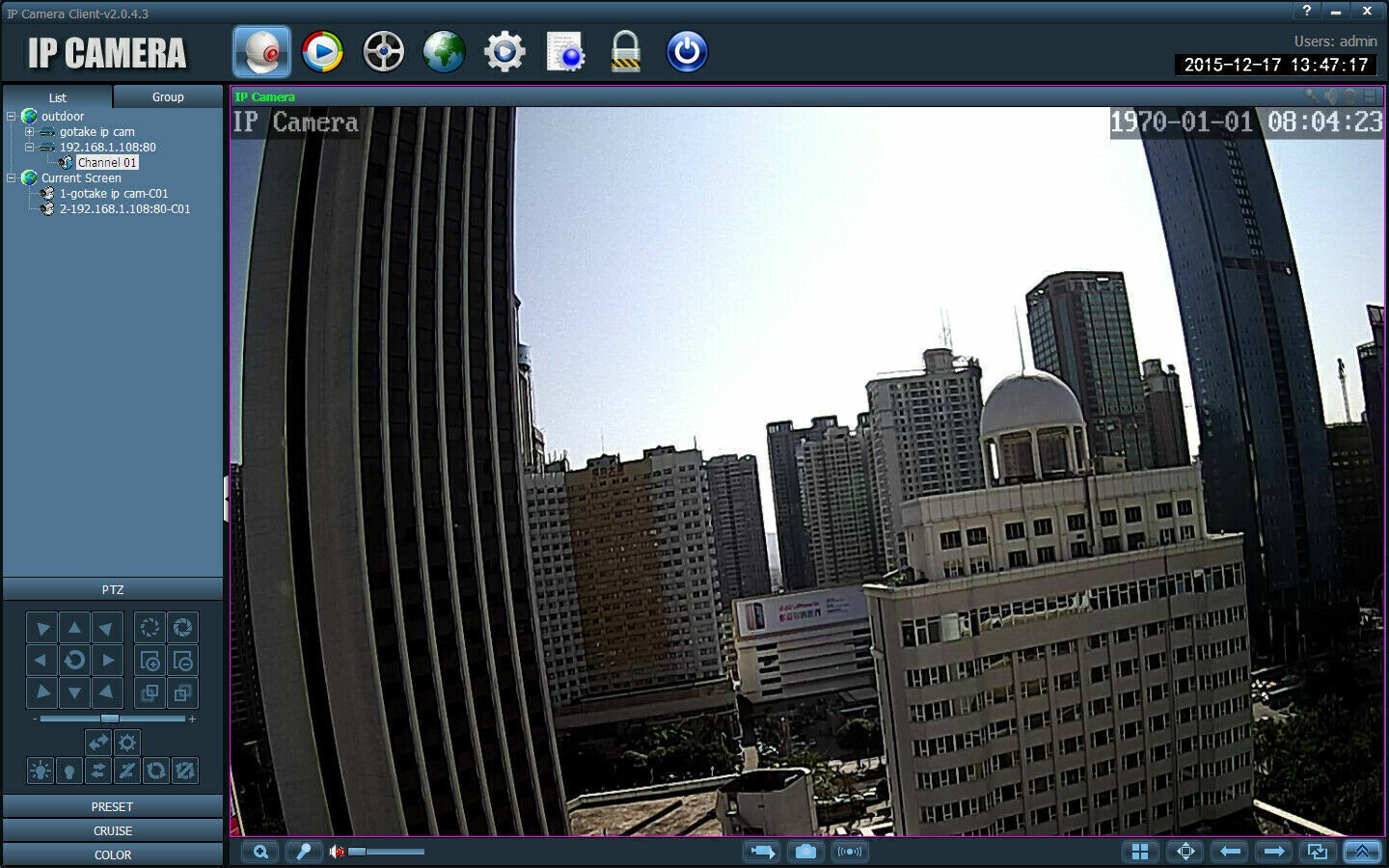Go to next screen with right arrow
Screen dimensions: 1389x868
point(1274,852)
